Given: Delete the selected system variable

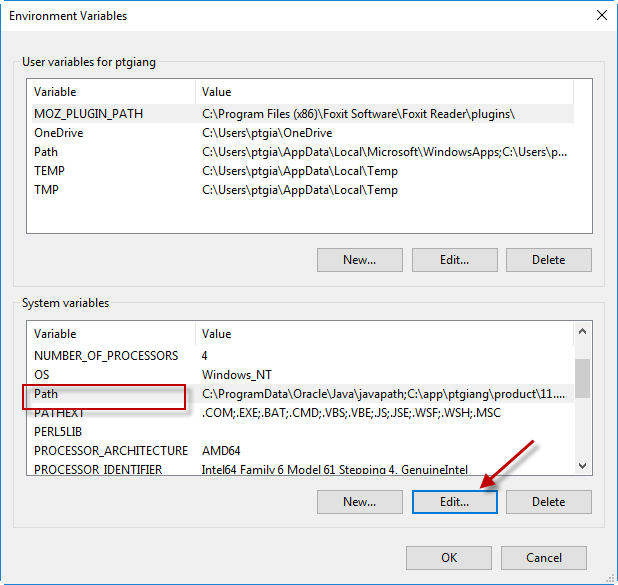Looking at the screenshot, I should coord(548,502).
